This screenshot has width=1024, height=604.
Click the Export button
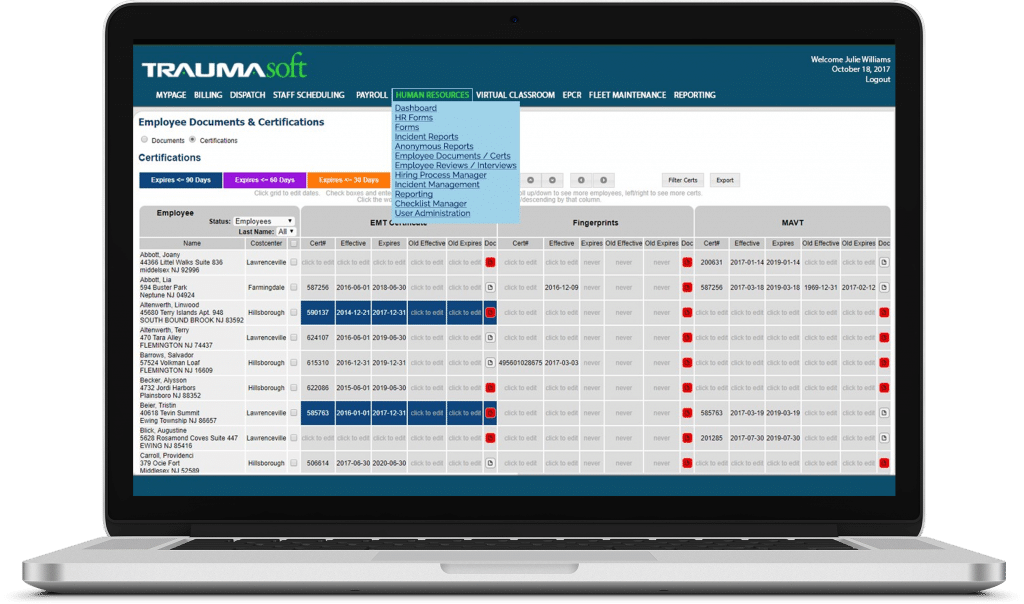pos(725,180)
